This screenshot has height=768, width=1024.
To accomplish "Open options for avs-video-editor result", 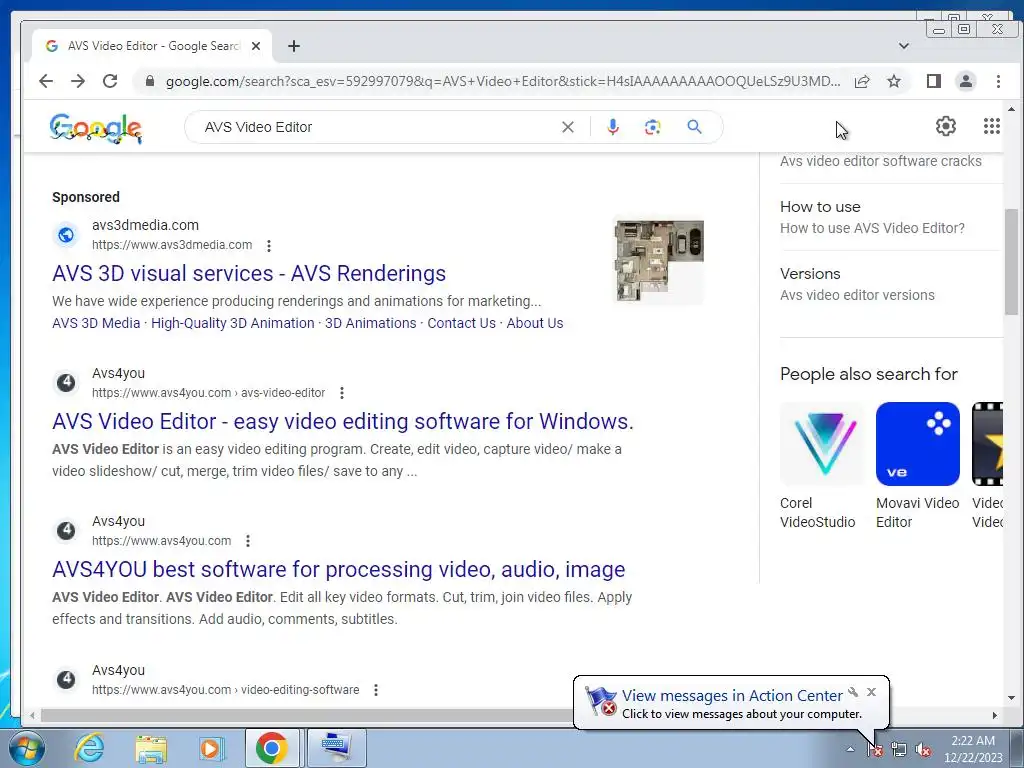I will click(x=342, y=393).
